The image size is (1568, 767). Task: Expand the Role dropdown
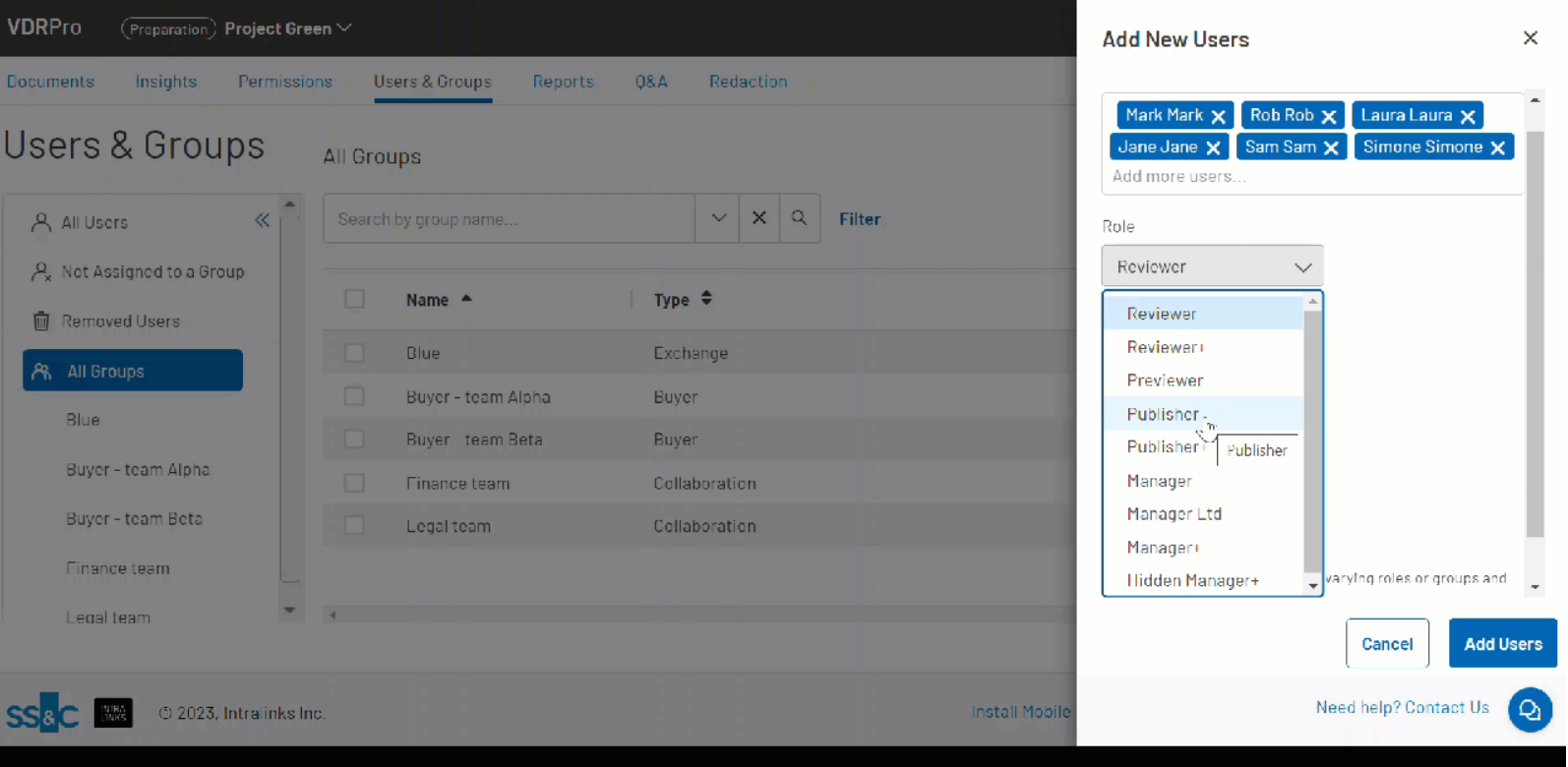pos(1212,266)
